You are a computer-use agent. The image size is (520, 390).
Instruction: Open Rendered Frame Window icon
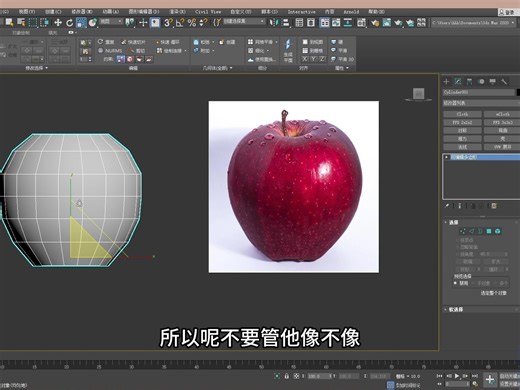[387, 22]
